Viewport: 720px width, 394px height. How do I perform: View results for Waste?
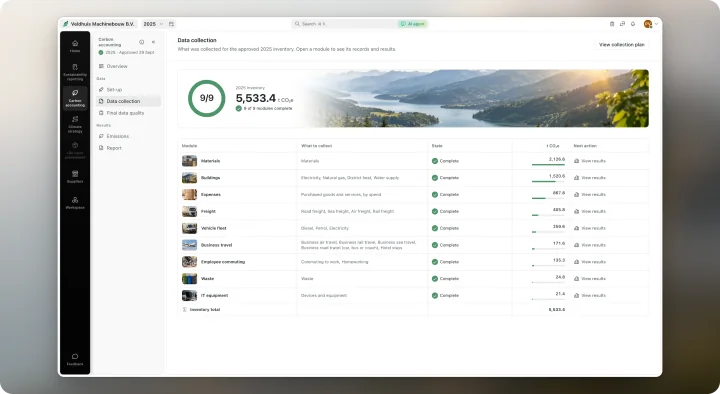point(590,279)
